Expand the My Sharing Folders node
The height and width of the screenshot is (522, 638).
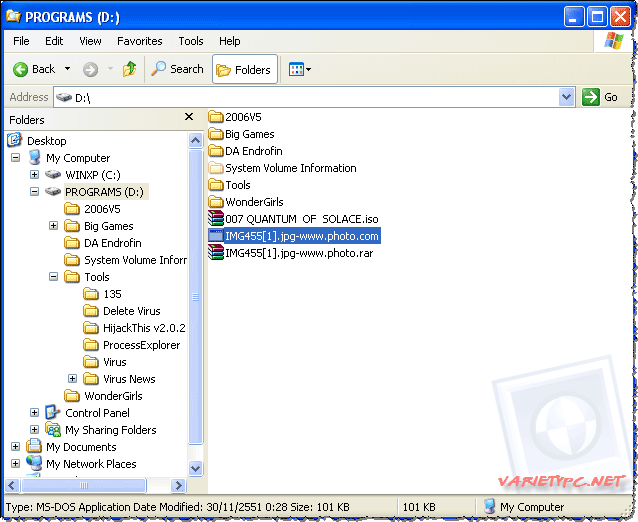35,430
